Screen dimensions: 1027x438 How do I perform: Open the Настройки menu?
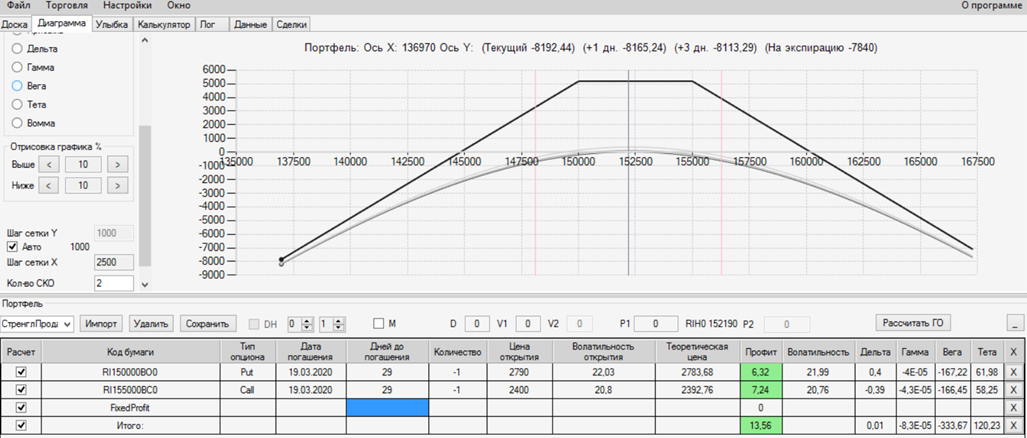(x=127, y=5)
